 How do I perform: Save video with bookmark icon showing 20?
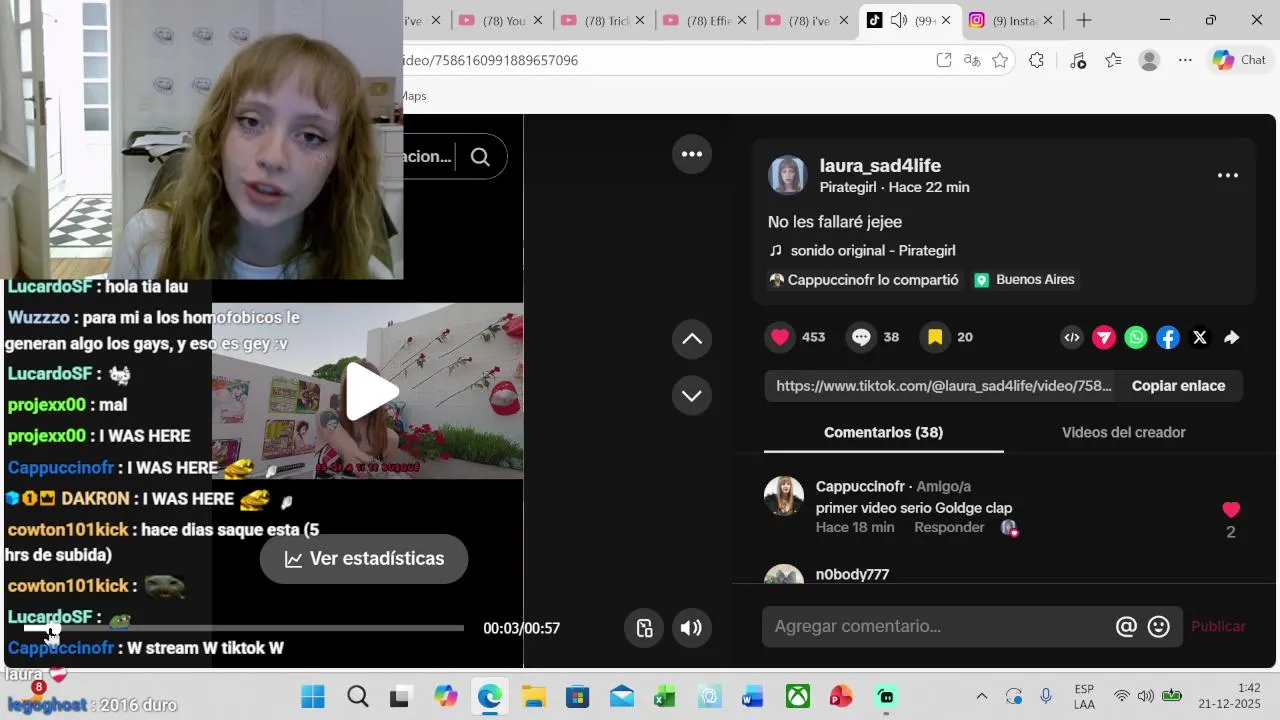coord(935,337)
